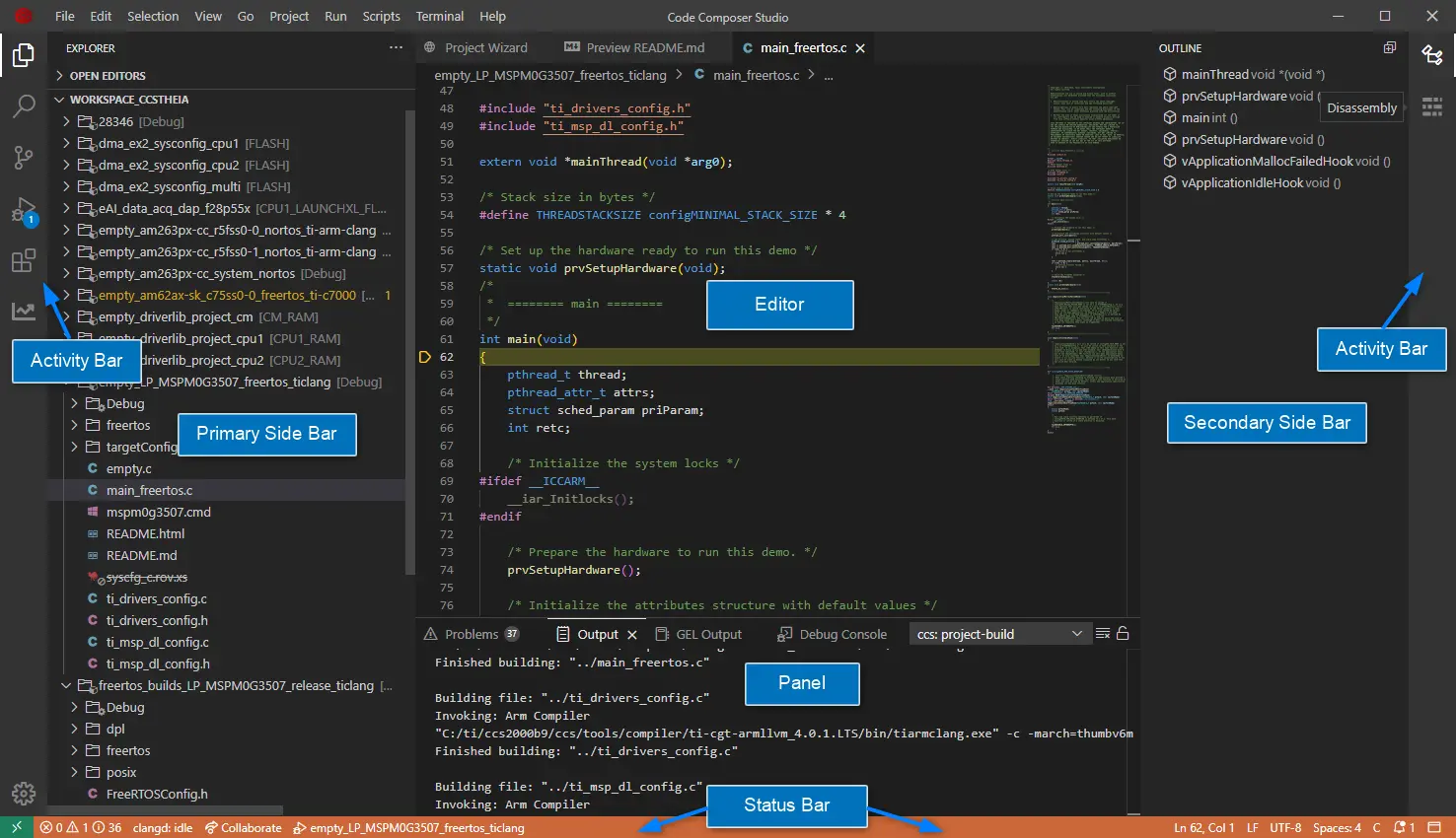Expand the dma_ex2_sysconfig_cpu1 project folder

tap(168, 144)
